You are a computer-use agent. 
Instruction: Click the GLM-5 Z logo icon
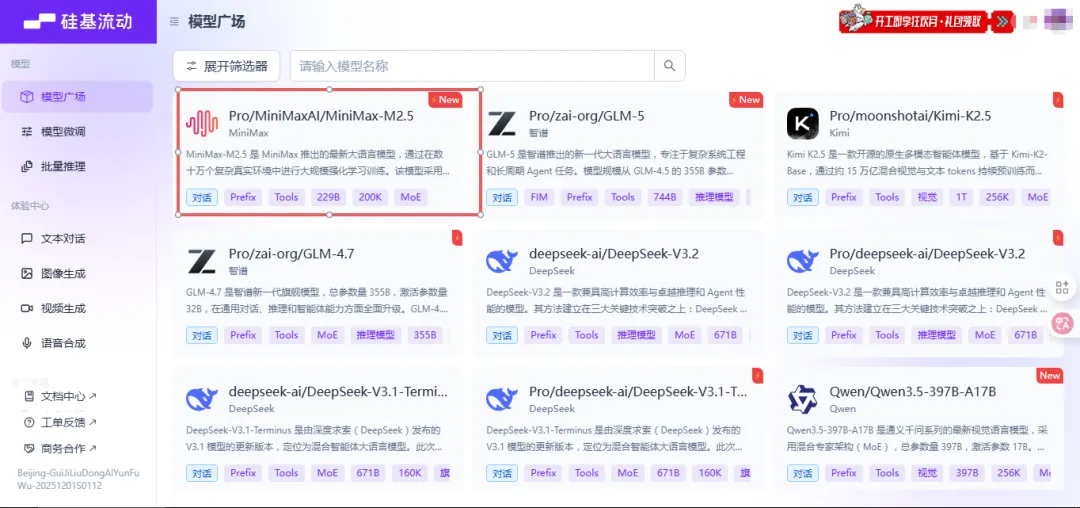pos(502,124)
